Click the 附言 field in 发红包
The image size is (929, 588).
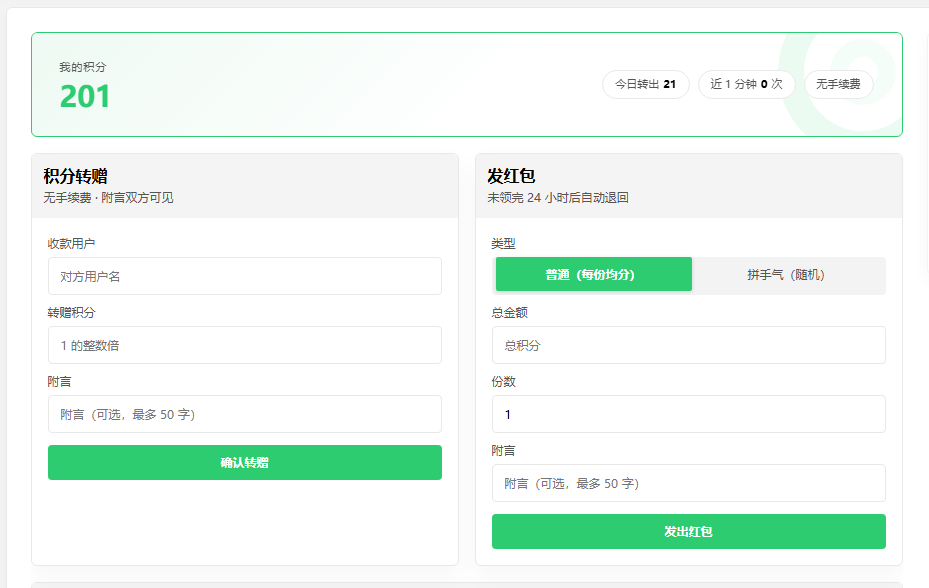point(688,483)
